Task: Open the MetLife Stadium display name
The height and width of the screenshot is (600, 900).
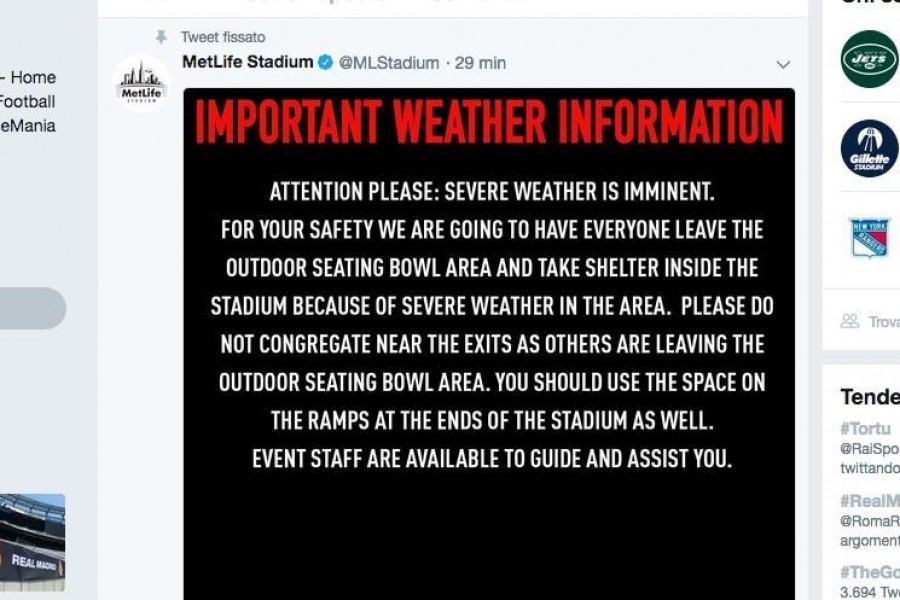Action: tap(247, 62)
